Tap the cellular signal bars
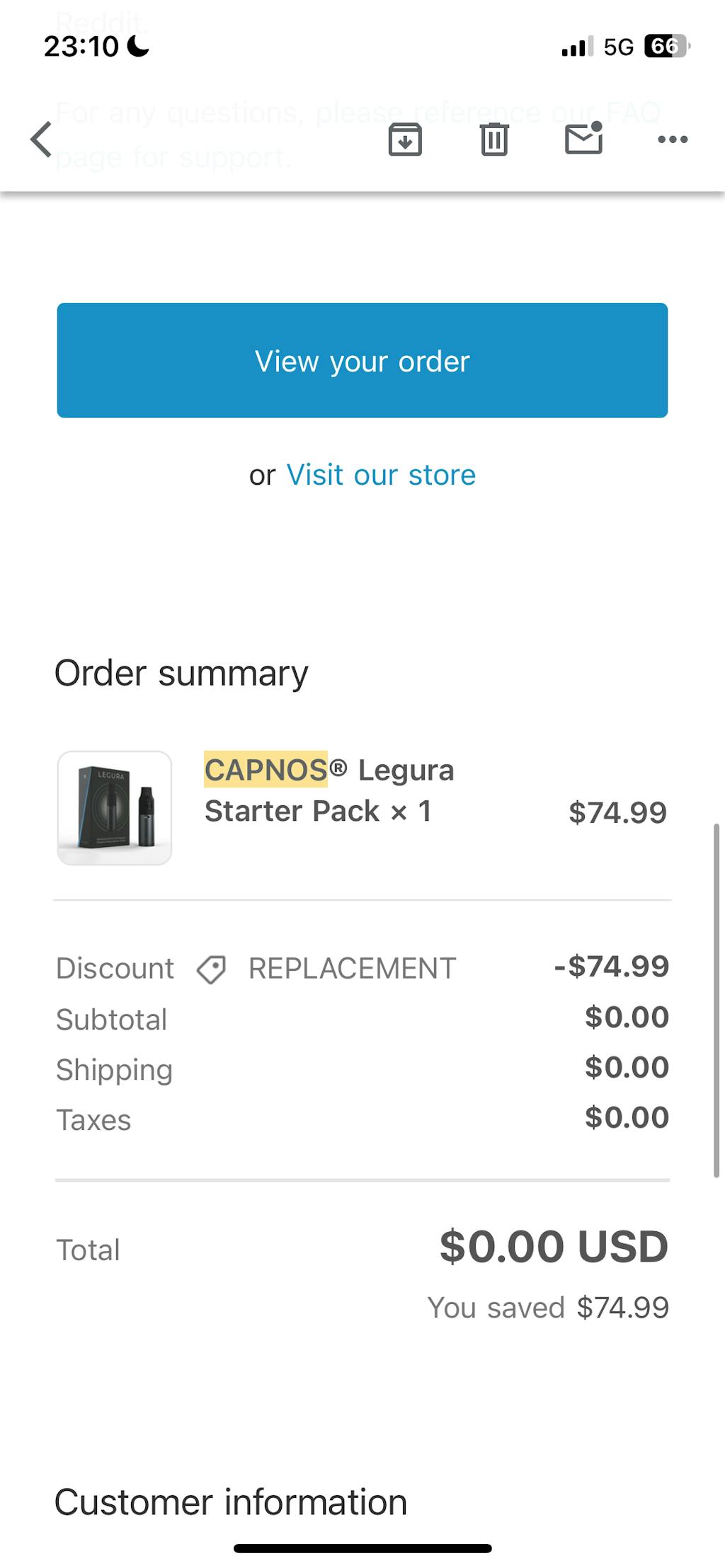Screen dimensions: 725x1568 coord(578,47)
